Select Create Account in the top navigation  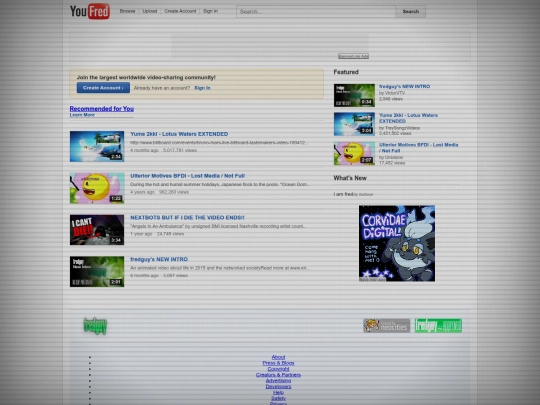[180, 11]
